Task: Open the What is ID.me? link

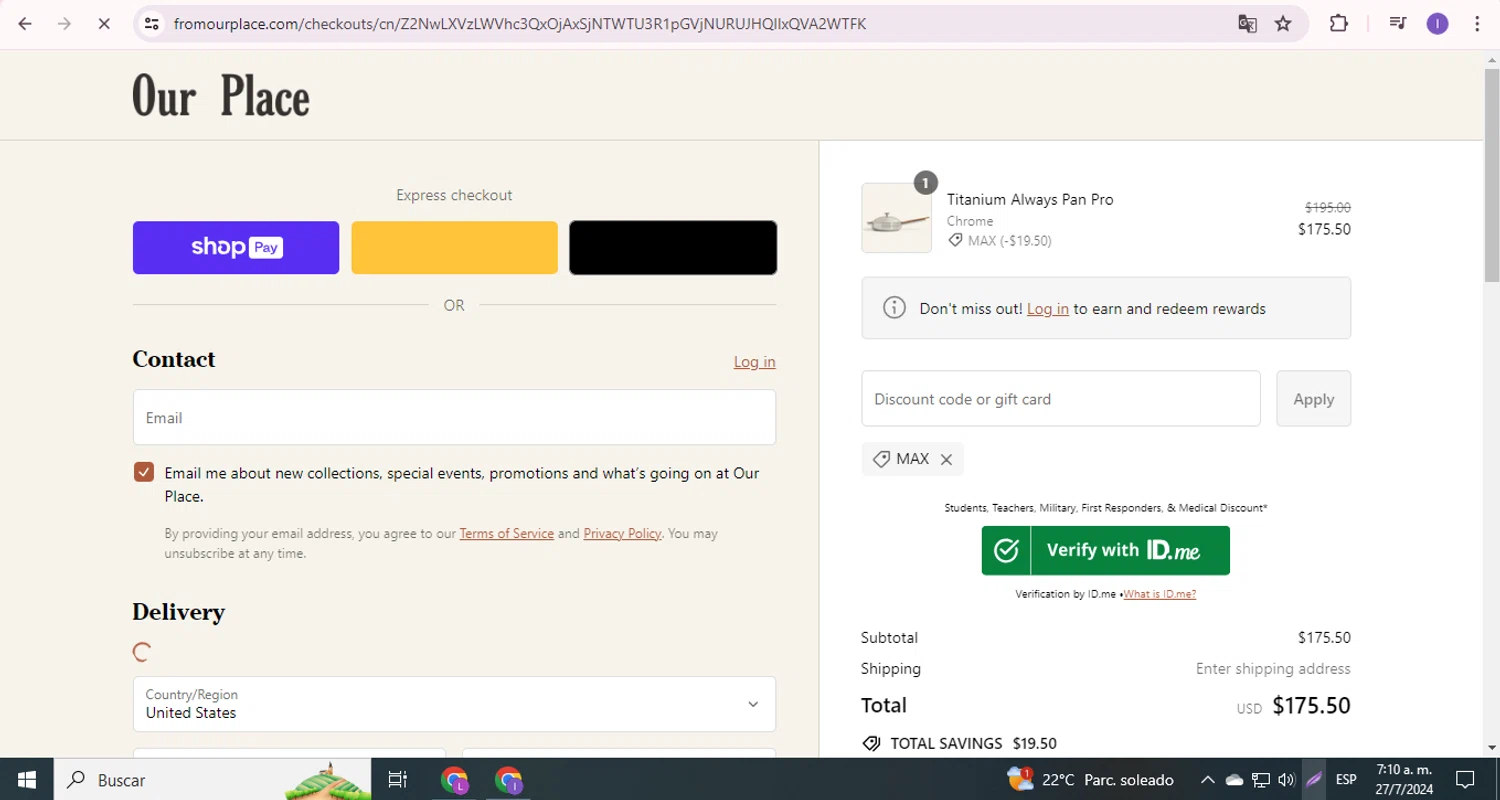Action: pyautogui.click(x=1159, y=594)
